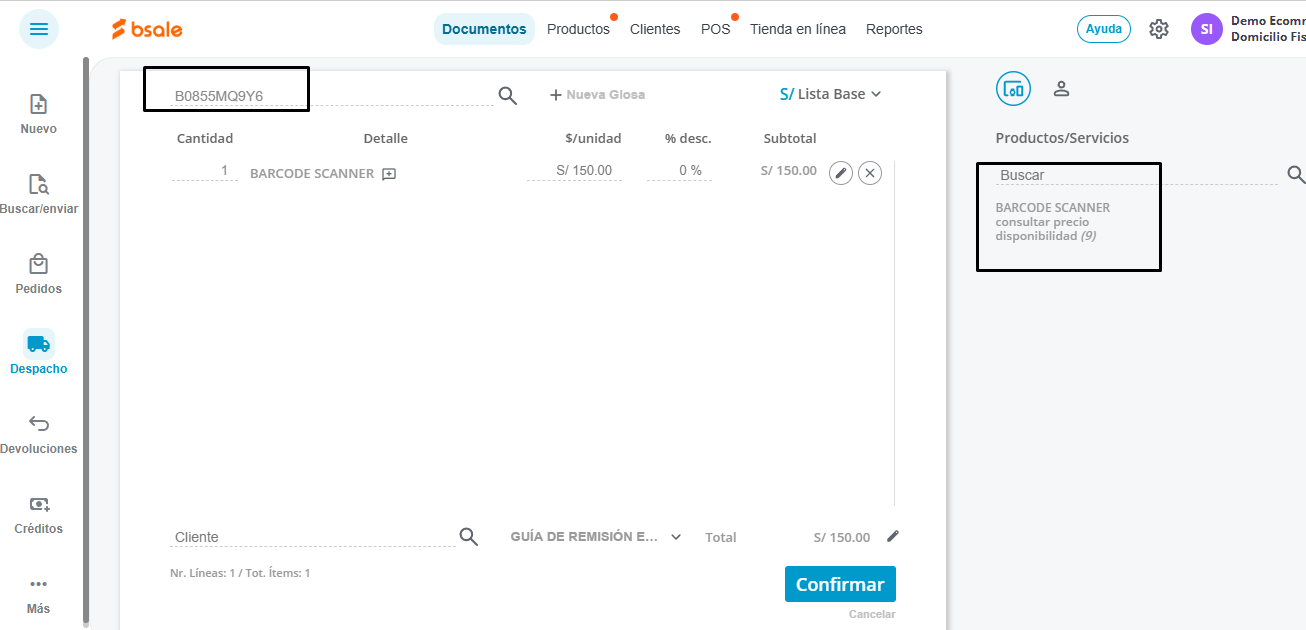Open SI user avatar
This screenshot has width=1306, height=630.
(1207, 29)
